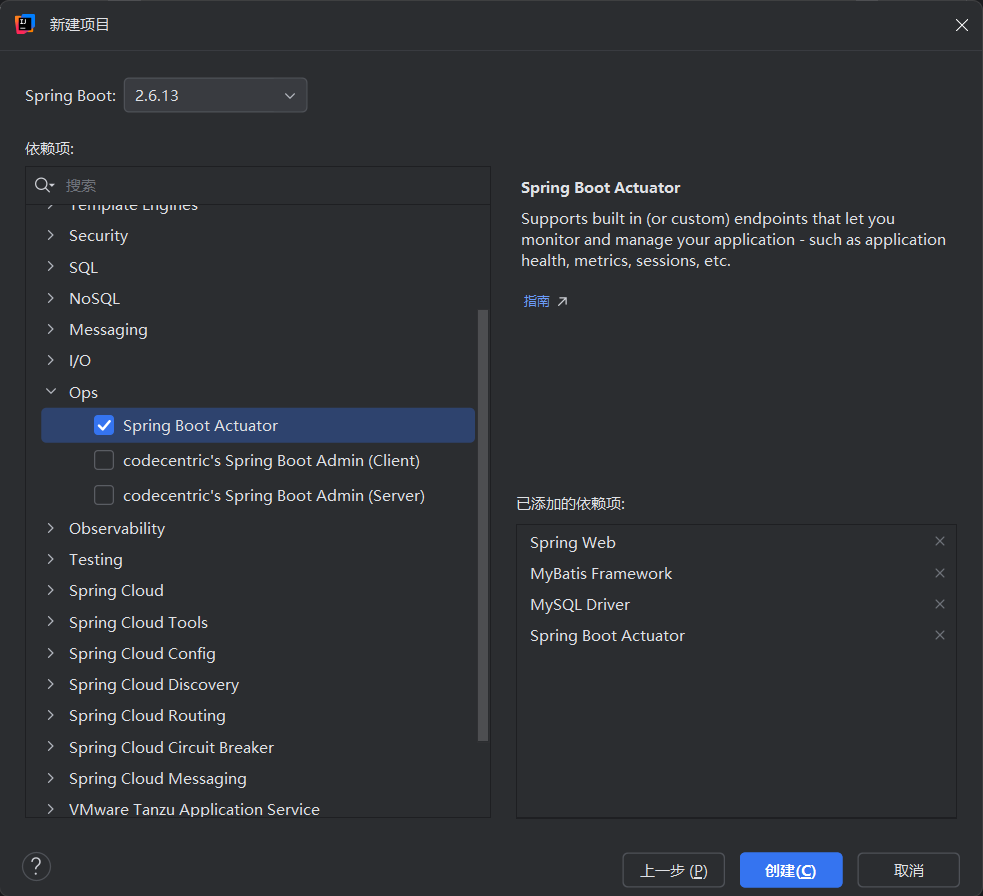Open the help question mark icon
983x896 pixels.
[x=36, y=867]
